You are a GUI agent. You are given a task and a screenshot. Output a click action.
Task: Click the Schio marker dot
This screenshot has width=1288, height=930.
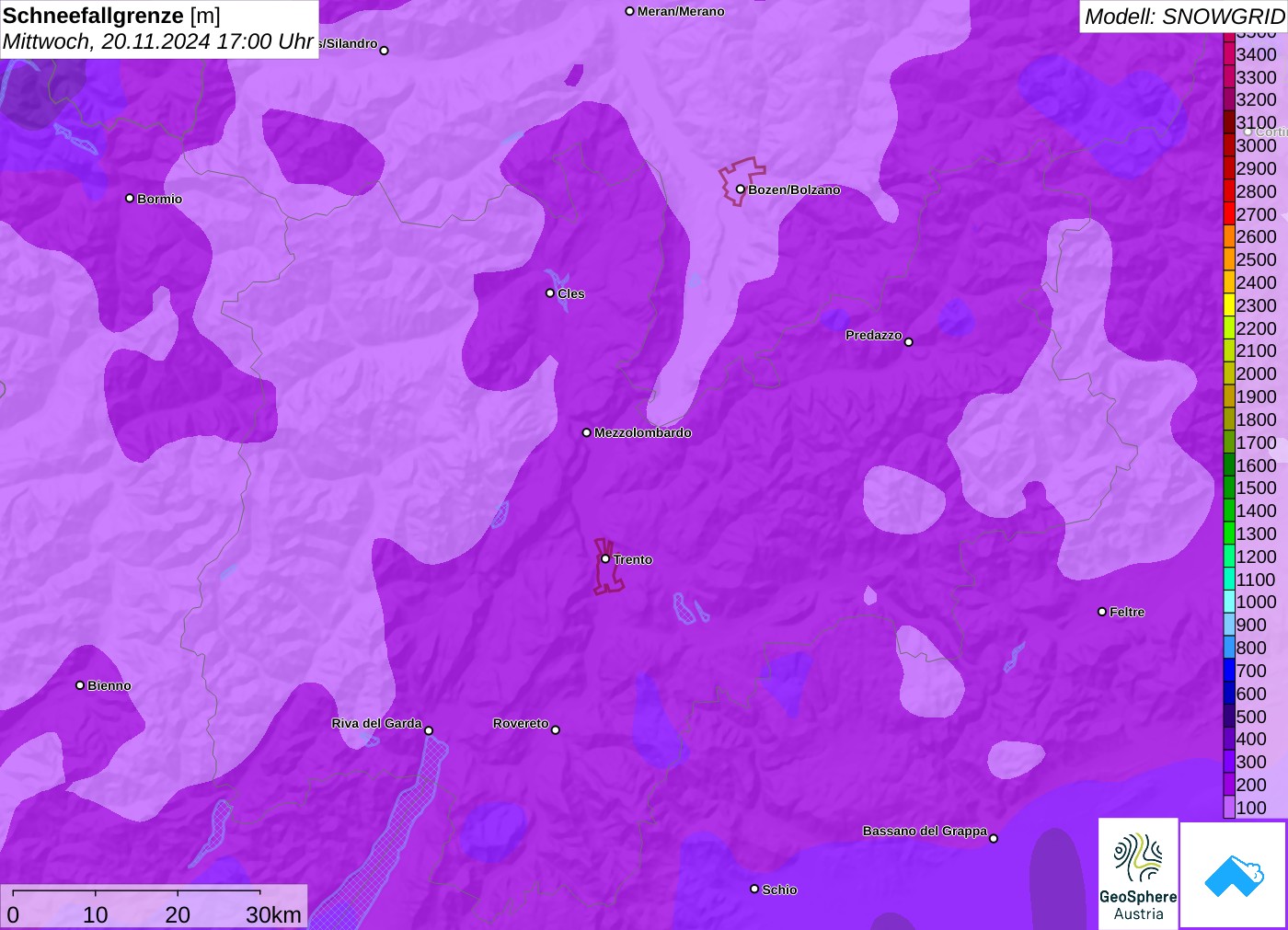point(754,889)
